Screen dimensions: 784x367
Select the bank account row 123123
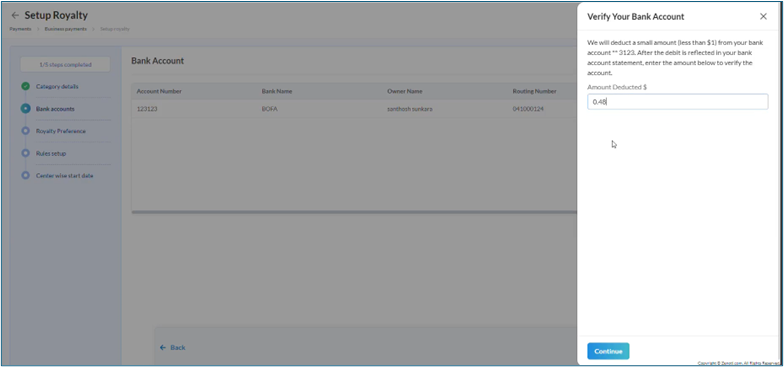(354, 108)
